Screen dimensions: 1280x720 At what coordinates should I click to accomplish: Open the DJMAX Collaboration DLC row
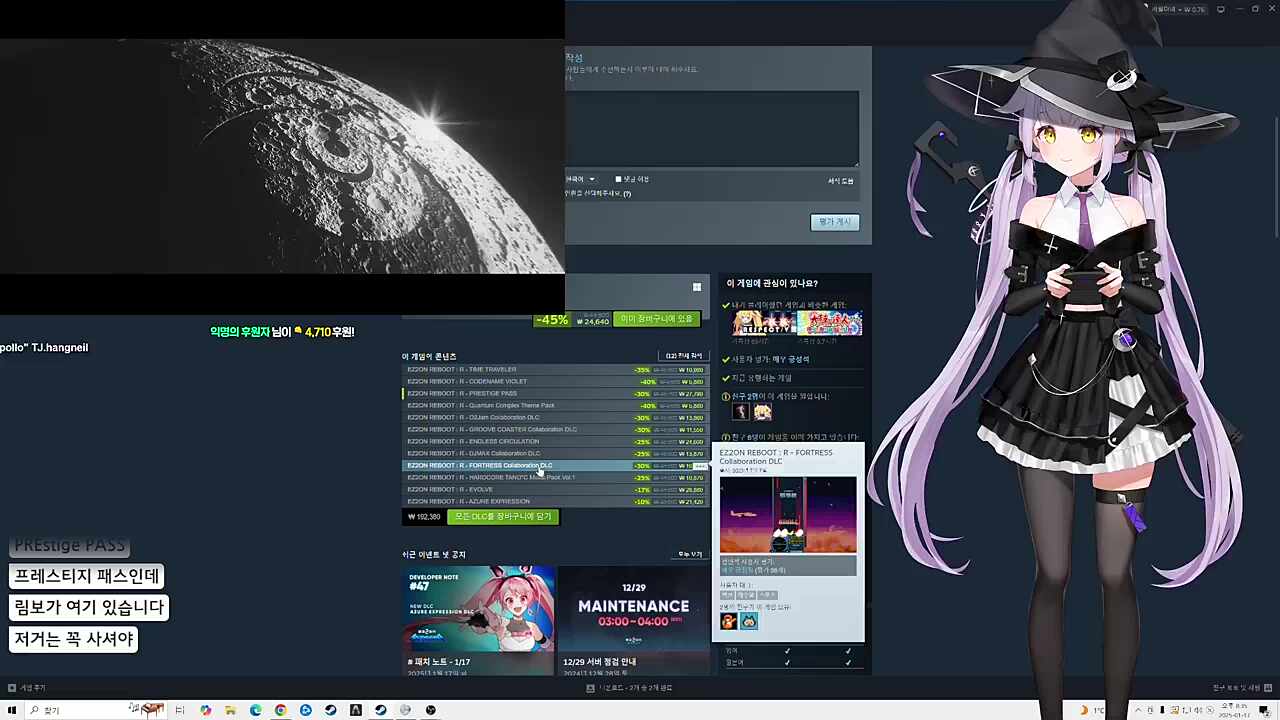(x=554, y=453)
